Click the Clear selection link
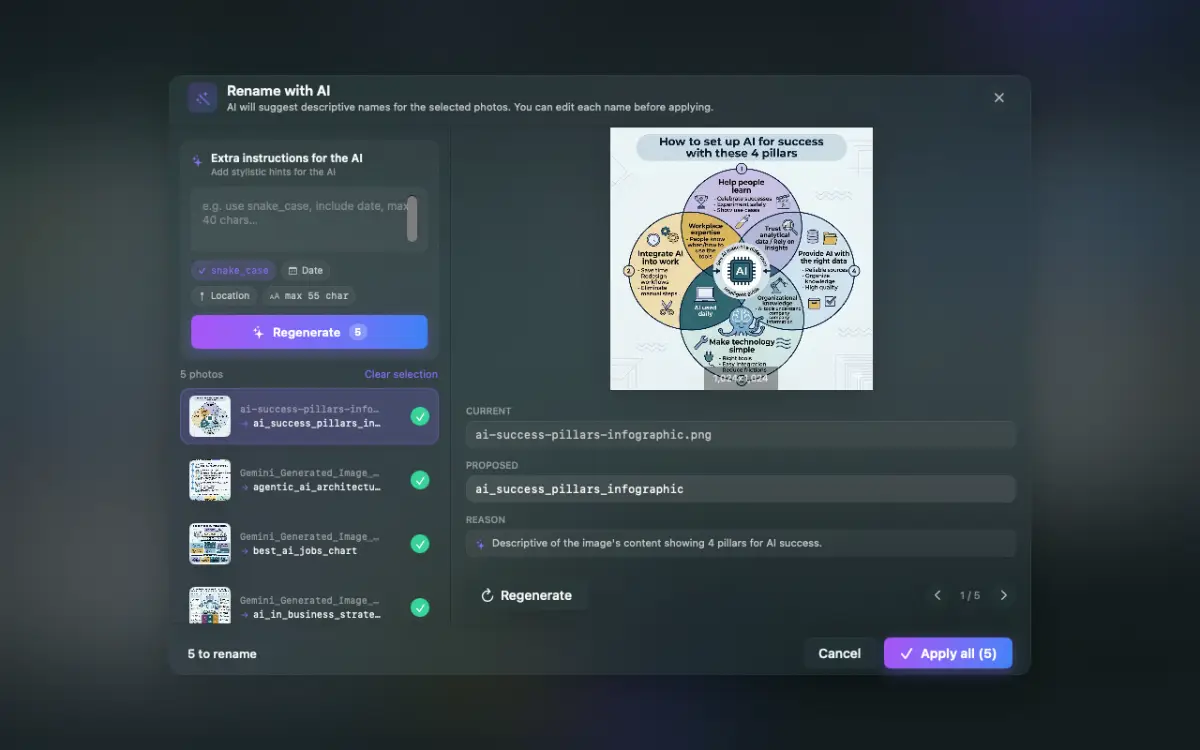Image resolution: width=1200 pixels, height=750 pixels. click(401, 374)
